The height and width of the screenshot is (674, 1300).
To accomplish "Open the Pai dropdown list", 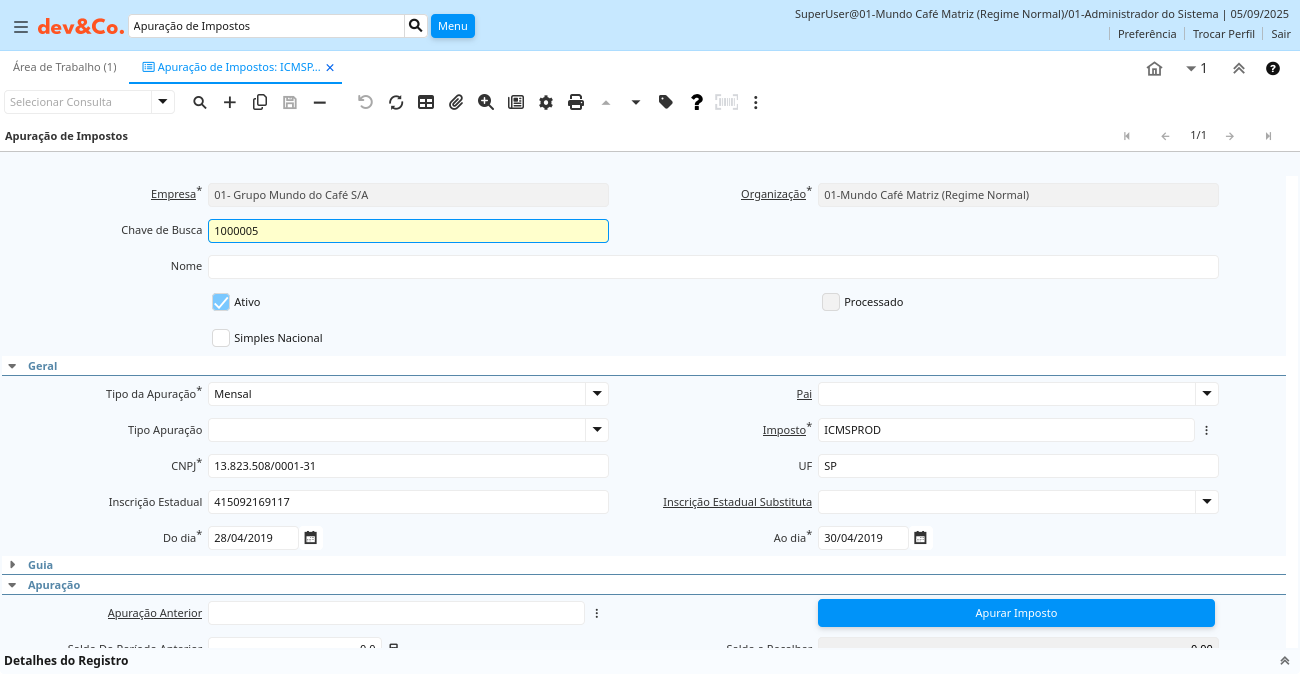I will [1207, 394].
